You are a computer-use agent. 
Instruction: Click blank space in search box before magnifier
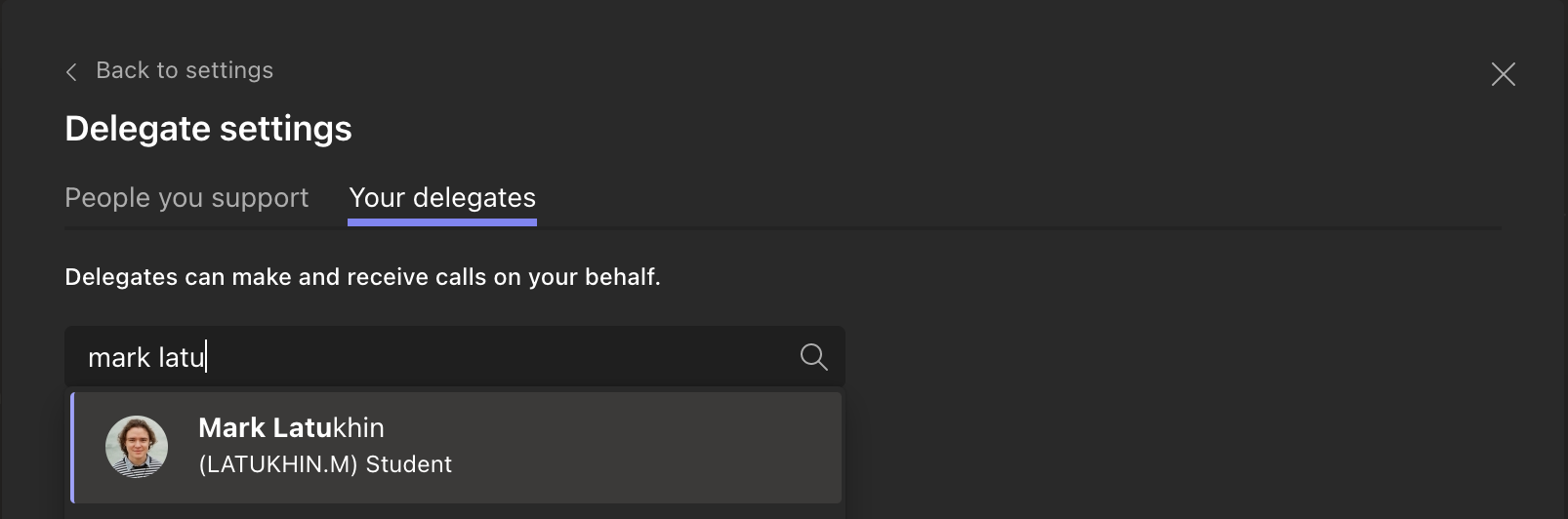coord(586,357)
